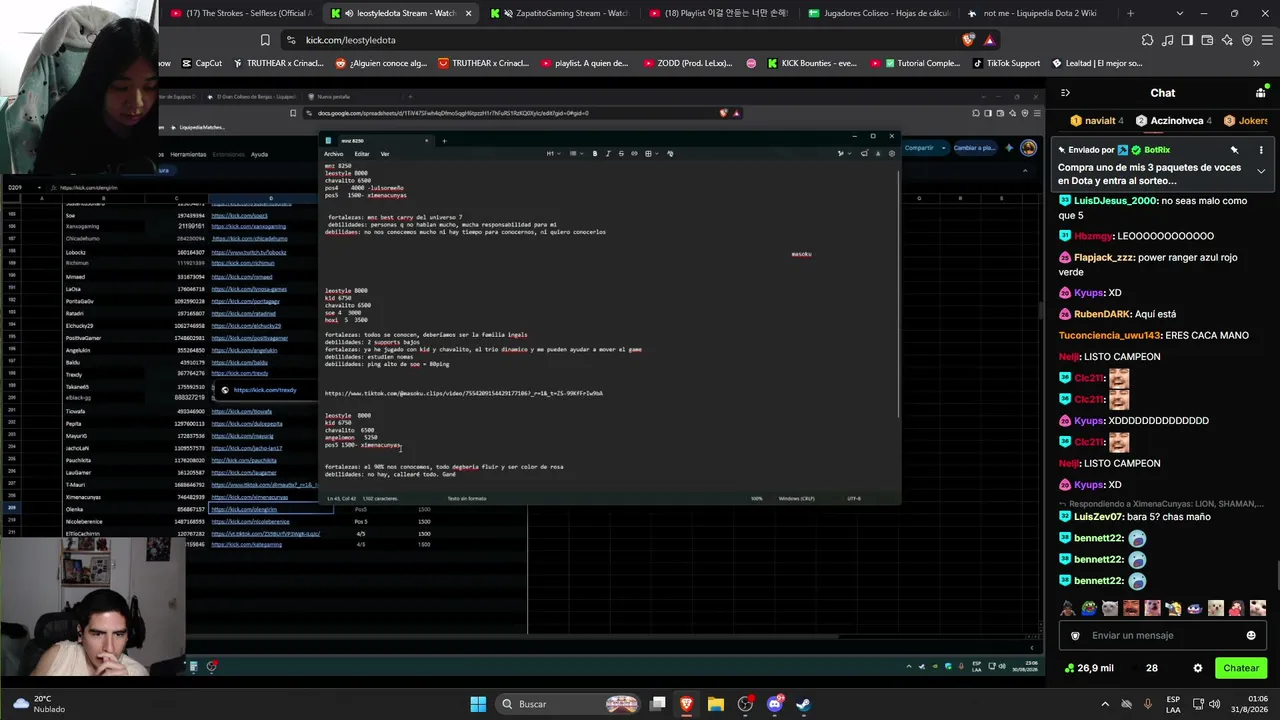Open the emoji picker in message box

(1251, 635)
